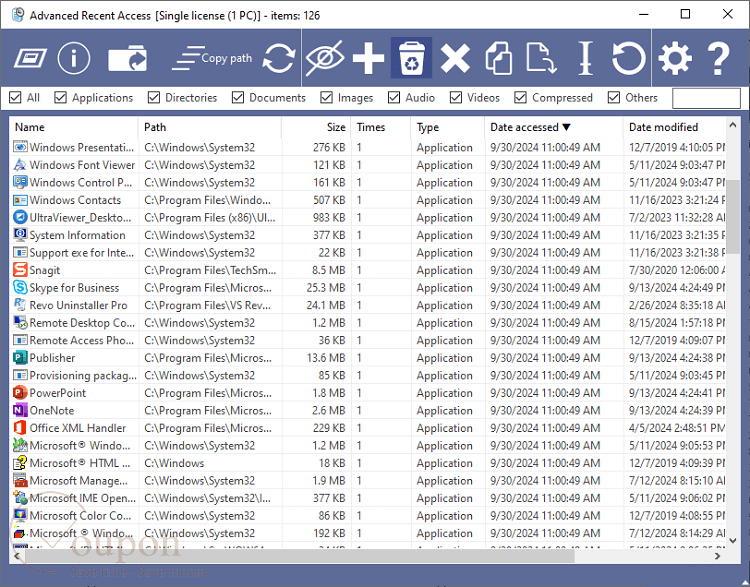The width and height of the screenshot is (750, 587).
Task: Click the Office XML Handler icon
Action: 20,428
